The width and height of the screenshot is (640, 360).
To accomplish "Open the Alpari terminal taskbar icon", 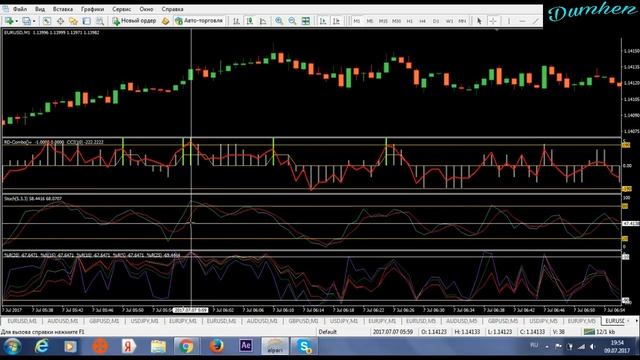I will [275, 346].
